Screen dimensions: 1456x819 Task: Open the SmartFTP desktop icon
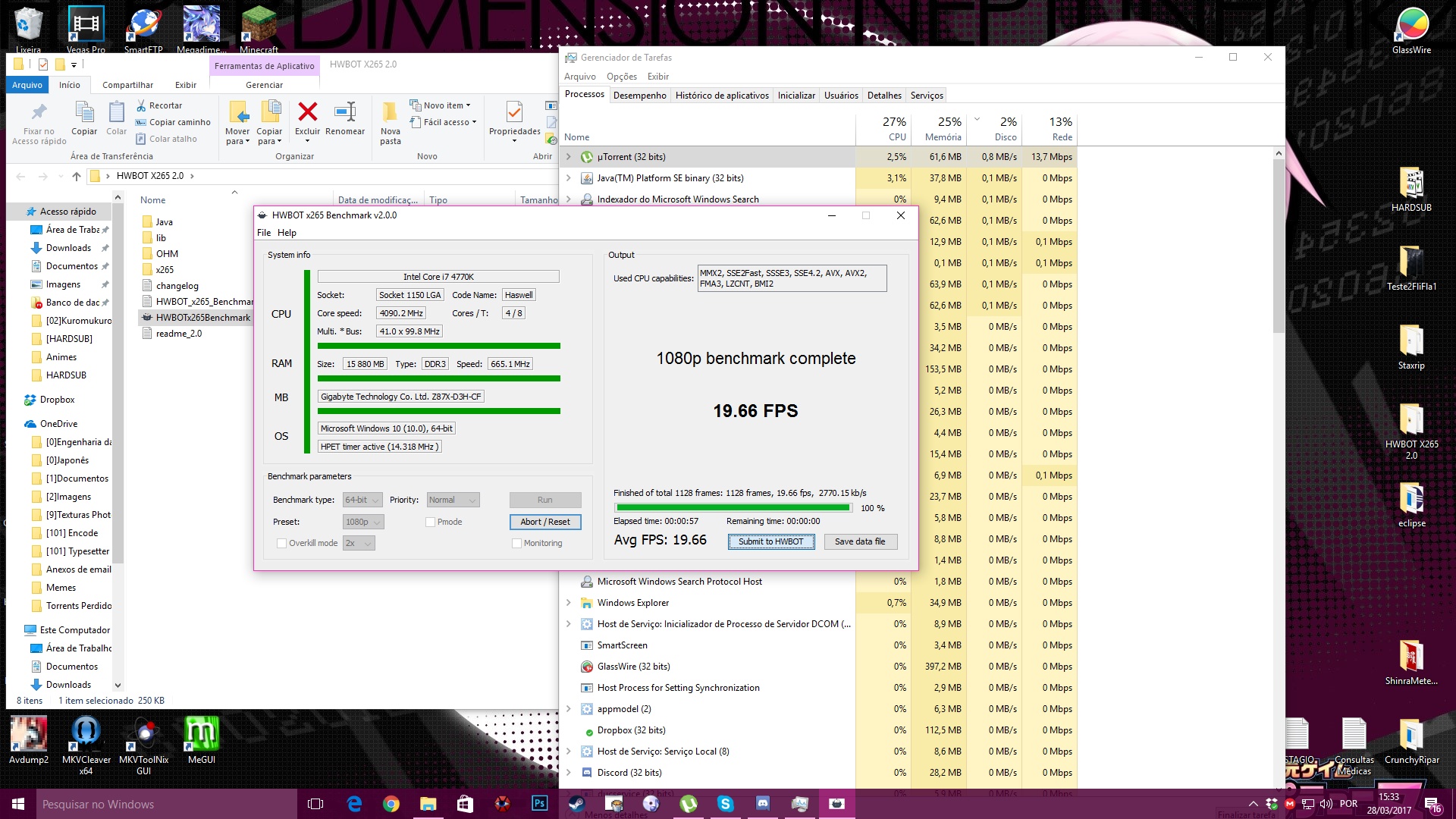click(143, 29)
